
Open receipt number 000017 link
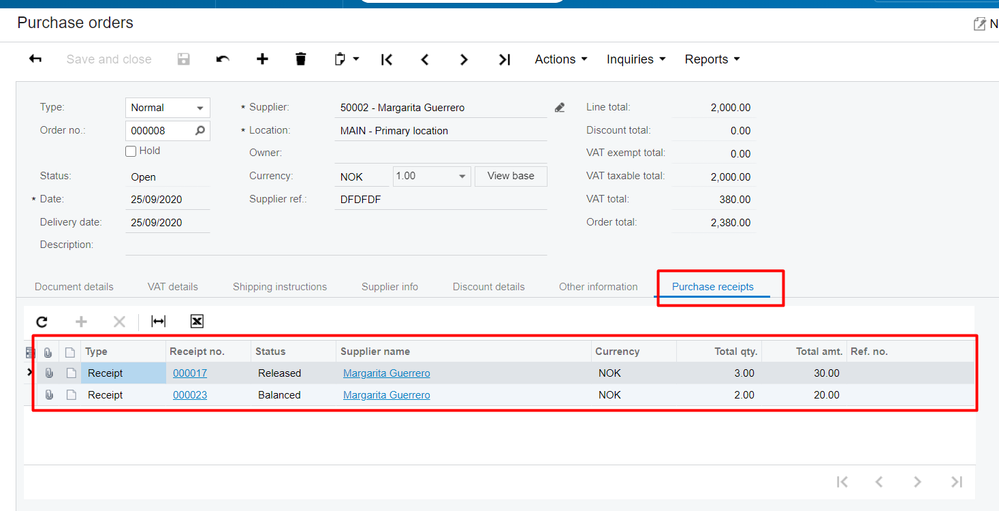pos(190,373)
